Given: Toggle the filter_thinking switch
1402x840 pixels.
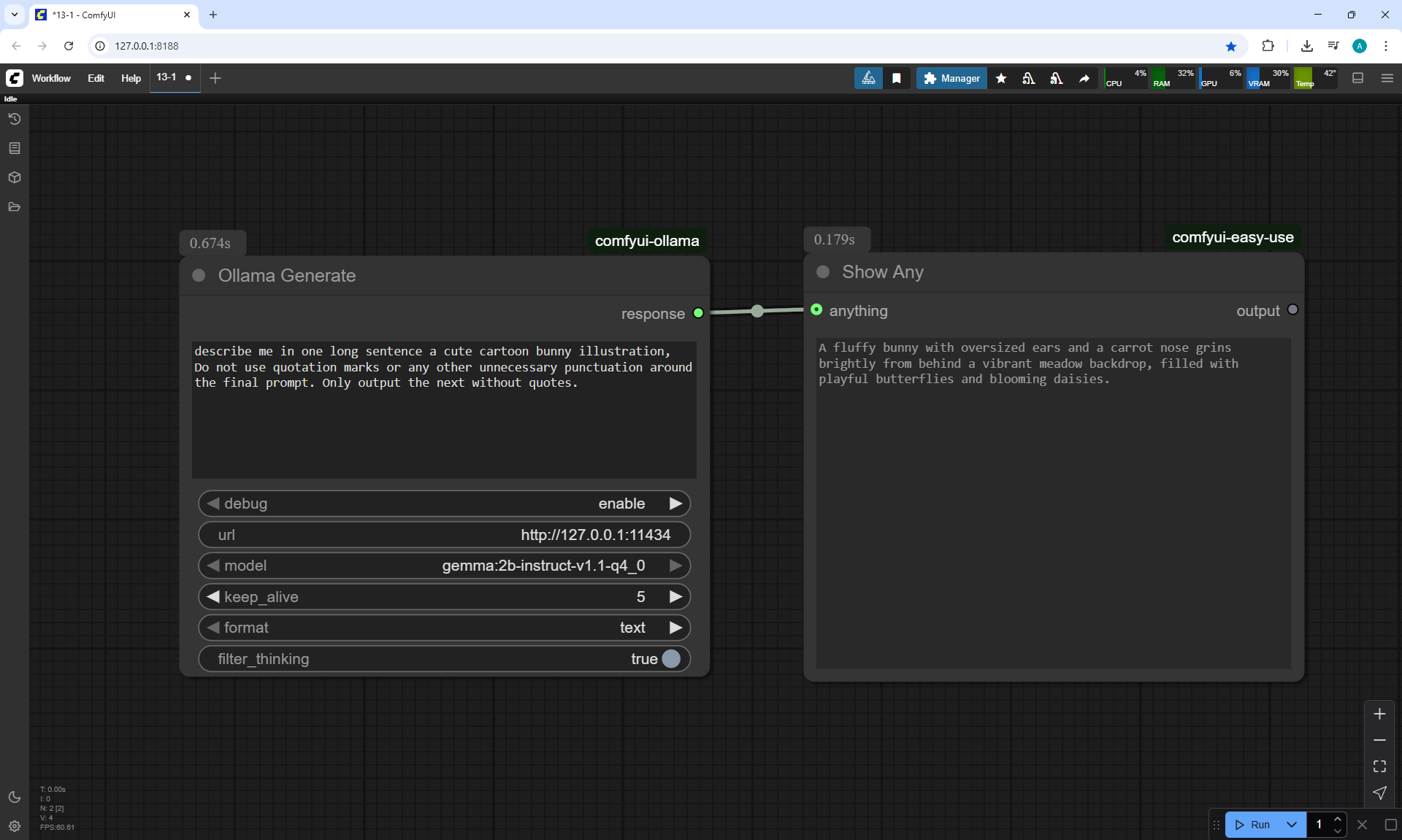Looking at the screenshot, I should 670,659.
